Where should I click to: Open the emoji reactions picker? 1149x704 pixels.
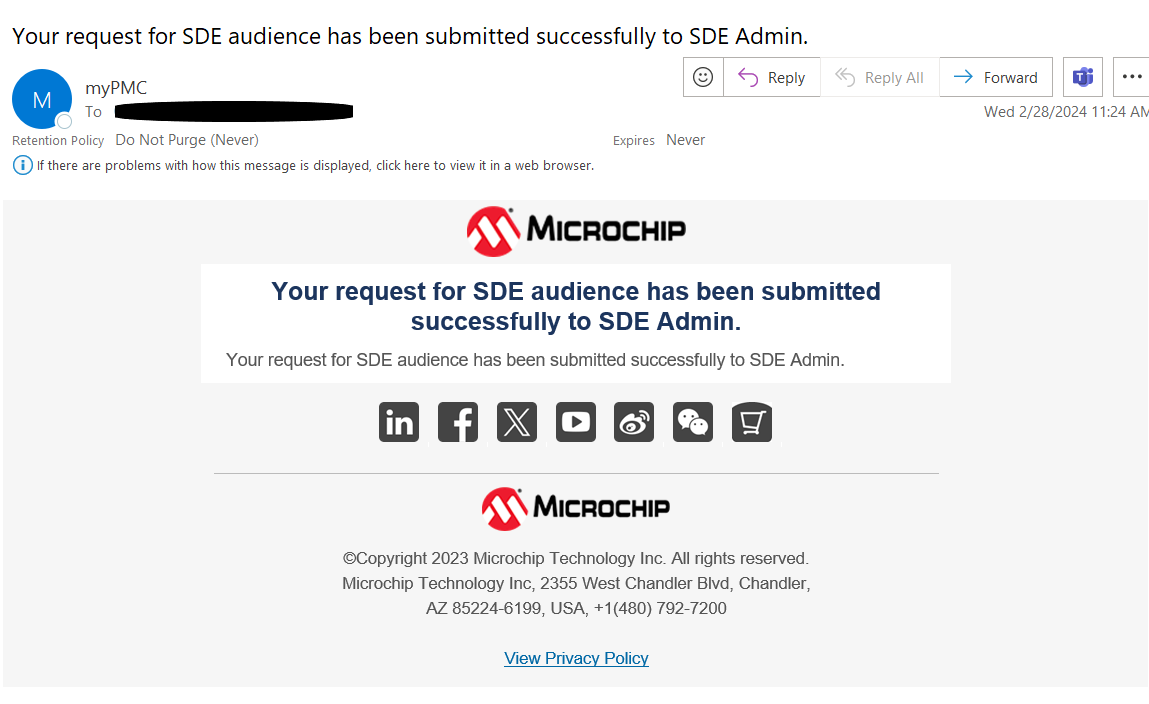703,77
